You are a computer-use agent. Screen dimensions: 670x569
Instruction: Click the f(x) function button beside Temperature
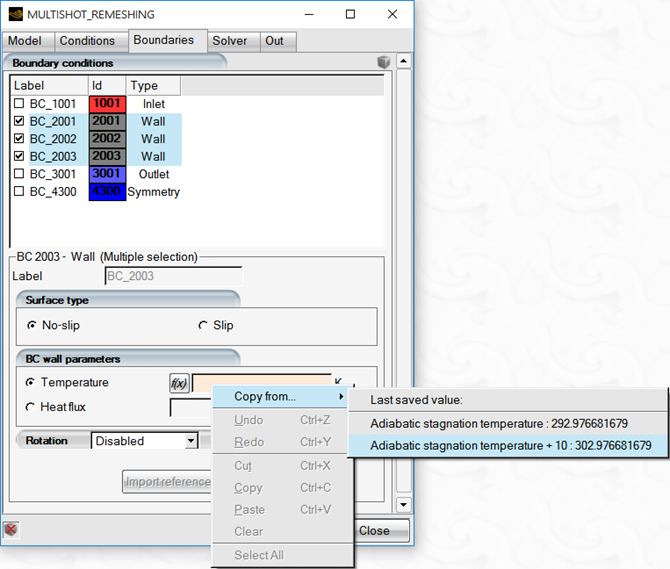tap(179, 382)
